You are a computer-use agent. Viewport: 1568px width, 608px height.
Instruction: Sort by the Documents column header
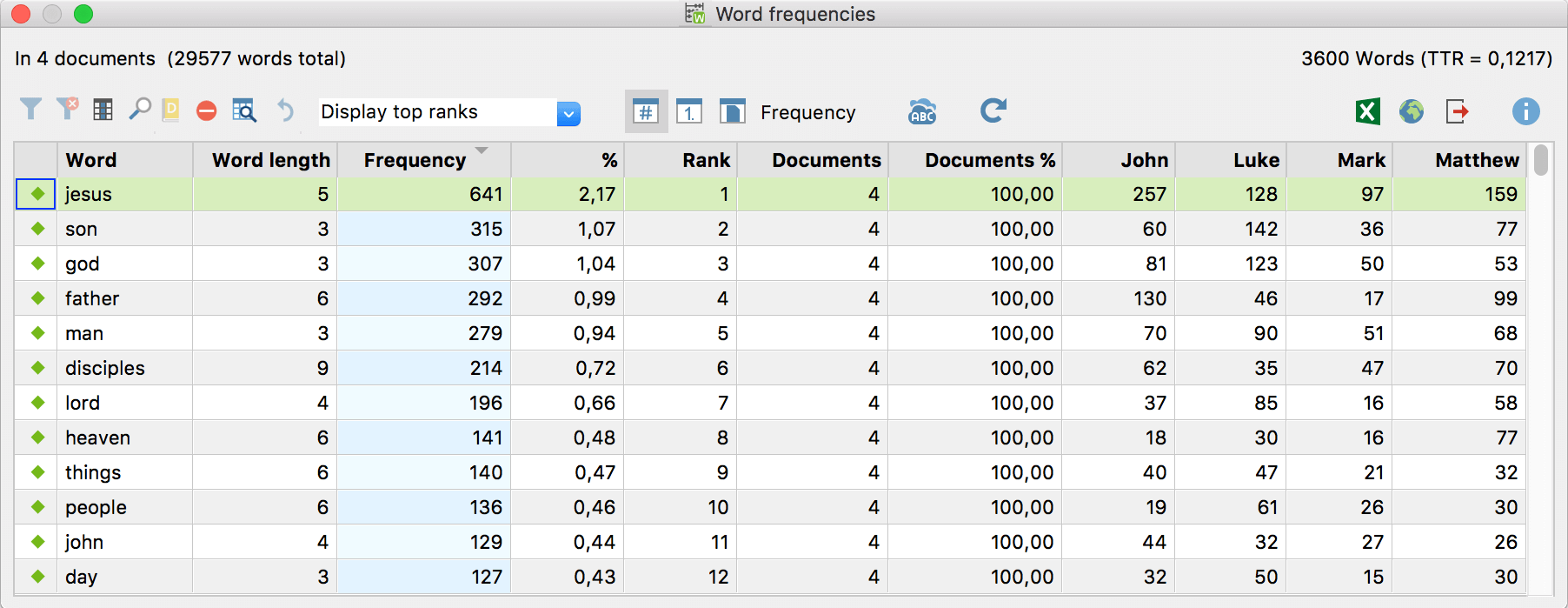pyautogui.click(x=813, y=160)
